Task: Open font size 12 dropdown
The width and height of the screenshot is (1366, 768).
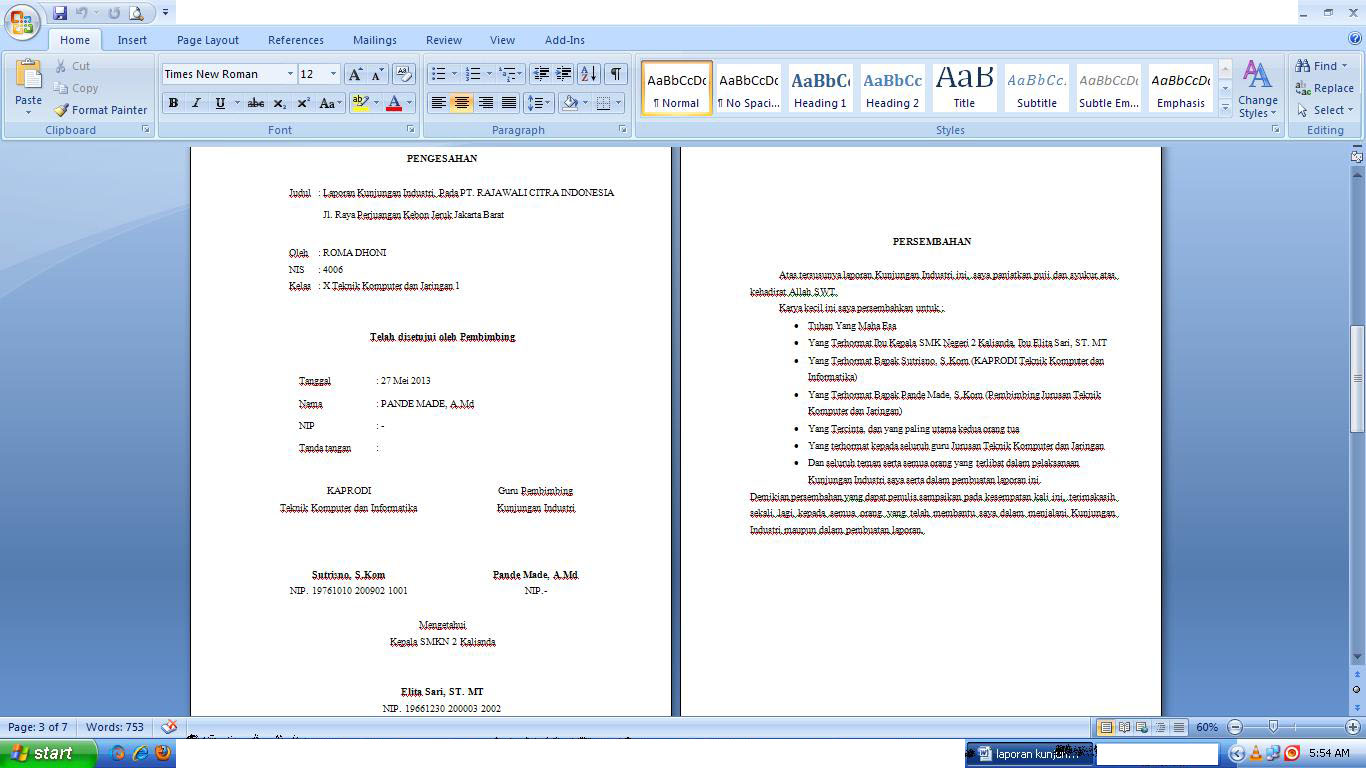Action: pyautogui.click(x=333, y=74)
